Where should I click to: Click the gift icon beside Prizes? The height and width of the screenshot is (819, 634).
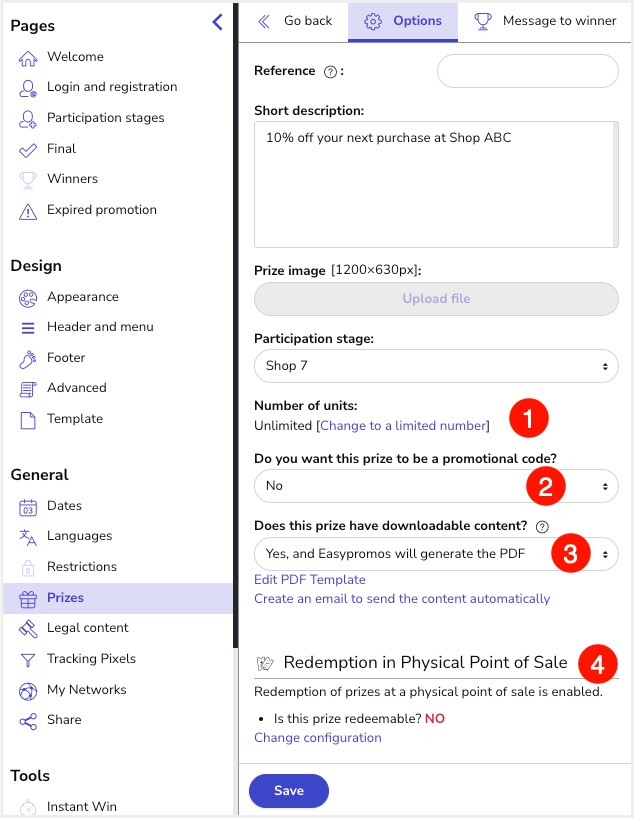click(28, 598)
